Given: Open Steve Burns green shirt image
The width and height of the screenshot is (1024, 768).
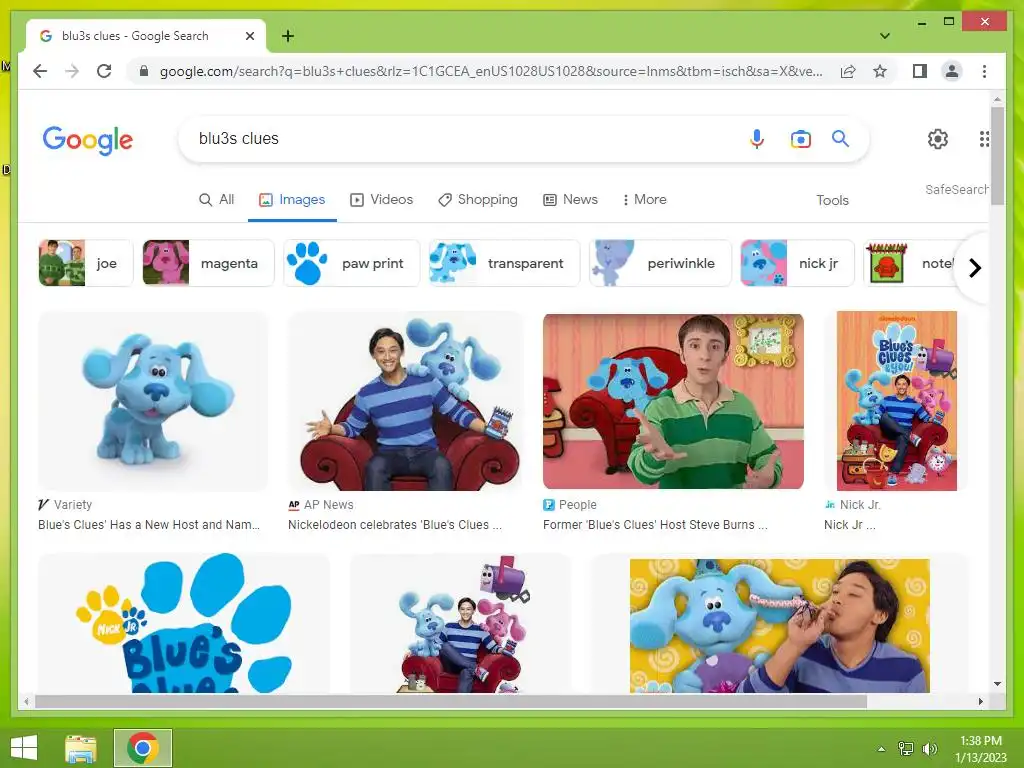Looking at the screenshot, I should pyautogui.click(x=673, y=401).
